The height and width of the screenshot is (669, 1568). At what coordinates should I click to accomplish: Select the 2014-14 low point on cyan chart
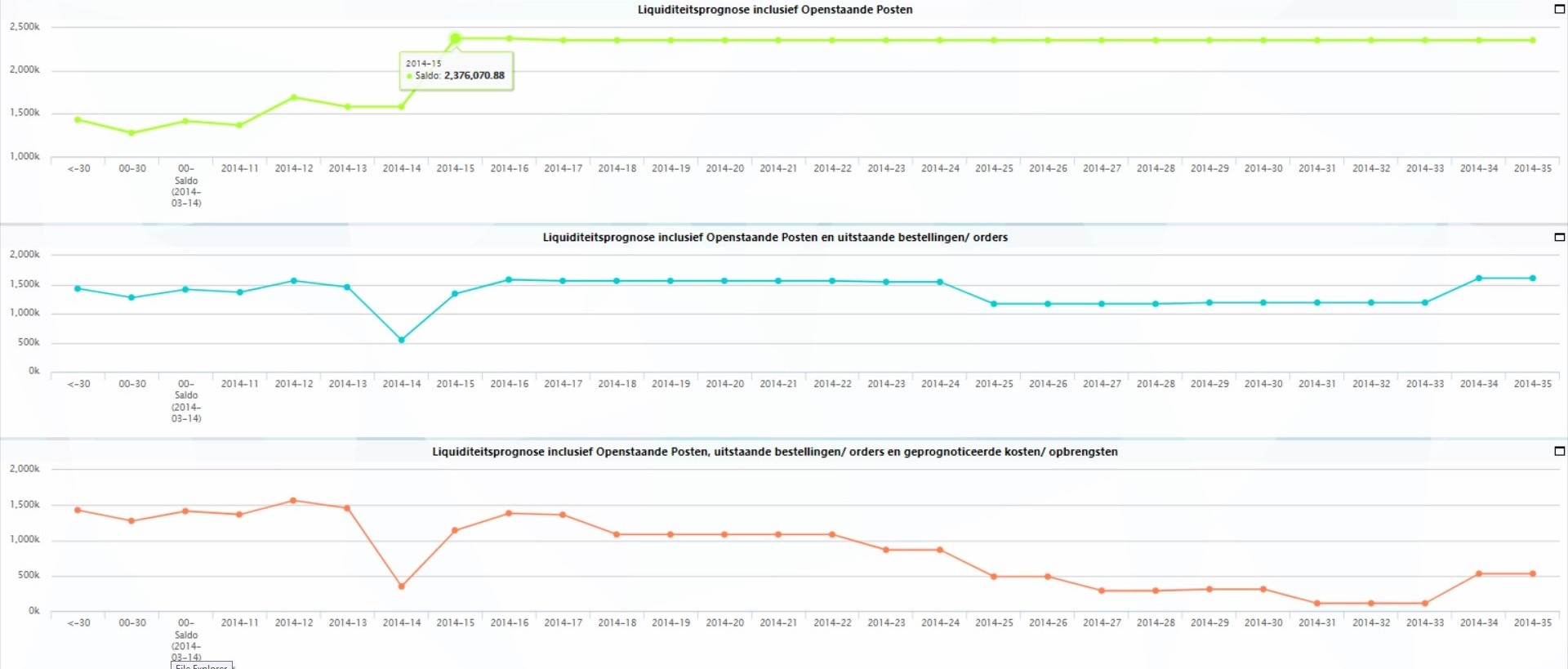[x=401, y=340]
